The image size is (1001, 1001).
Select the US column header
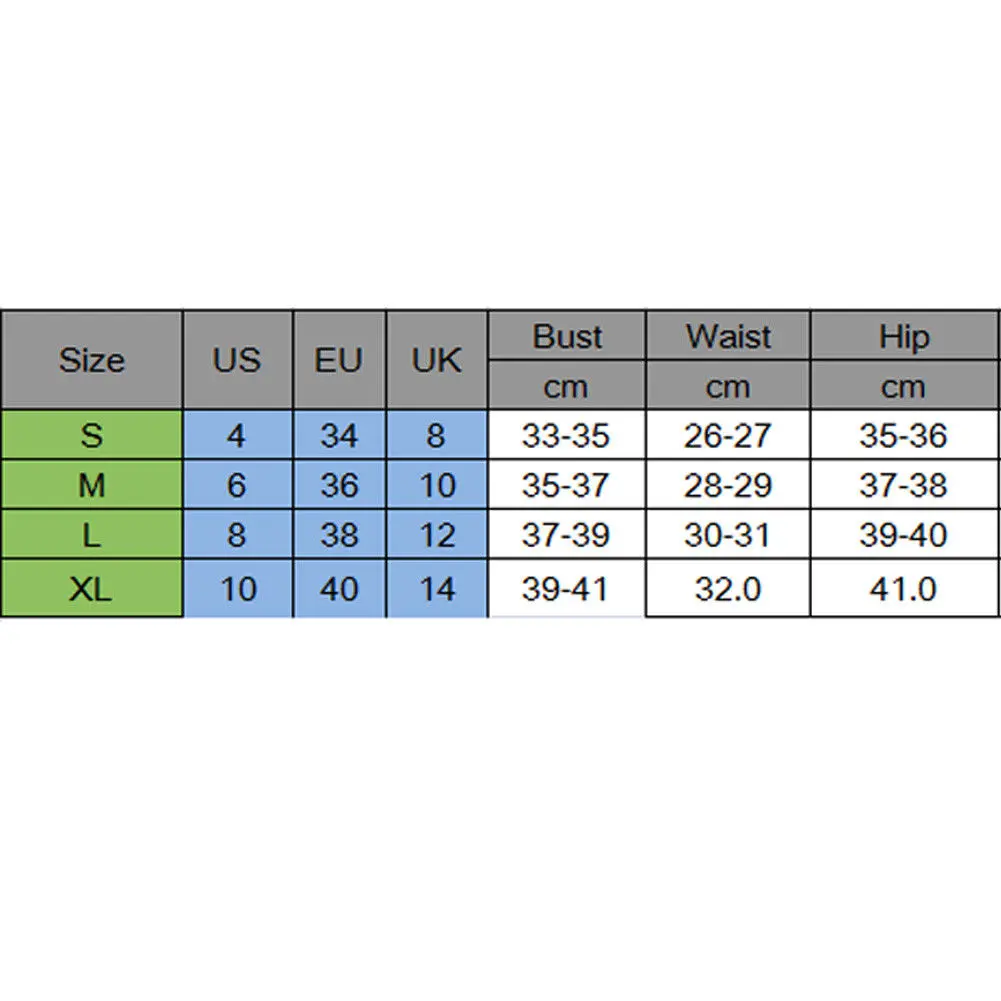(x=237, y=360)
